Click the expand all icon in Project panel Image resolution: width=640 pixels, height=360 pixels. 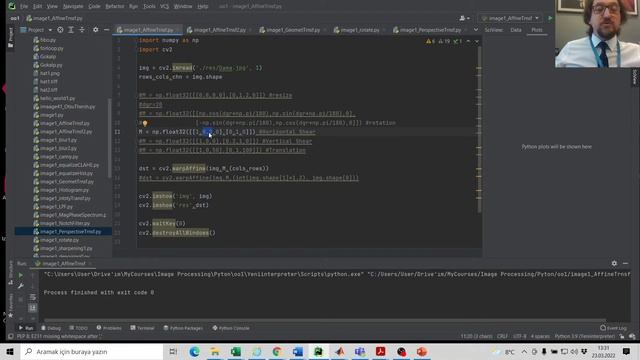71,30
